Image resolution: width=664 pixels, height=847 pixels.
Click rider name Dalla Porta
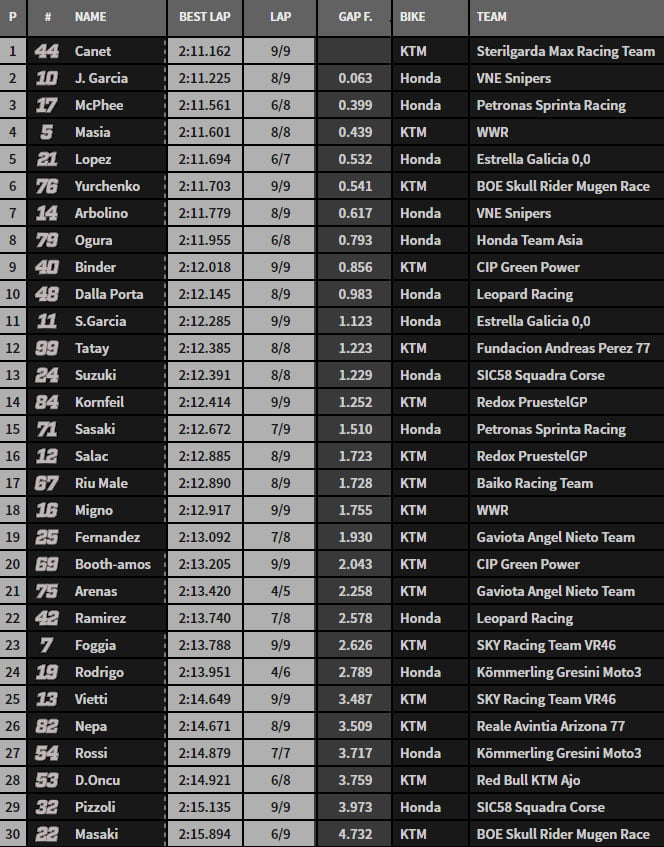point(109,294)
